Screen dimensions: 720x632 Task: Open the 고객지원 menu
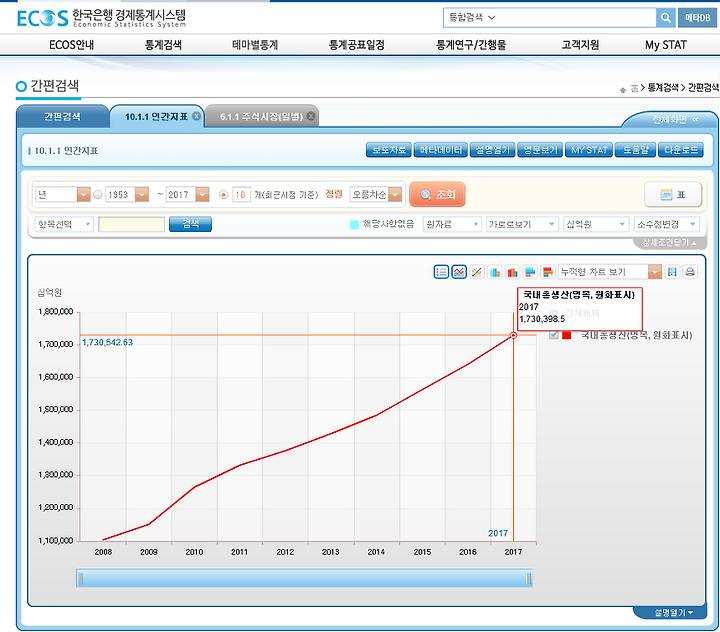[580, 45]
